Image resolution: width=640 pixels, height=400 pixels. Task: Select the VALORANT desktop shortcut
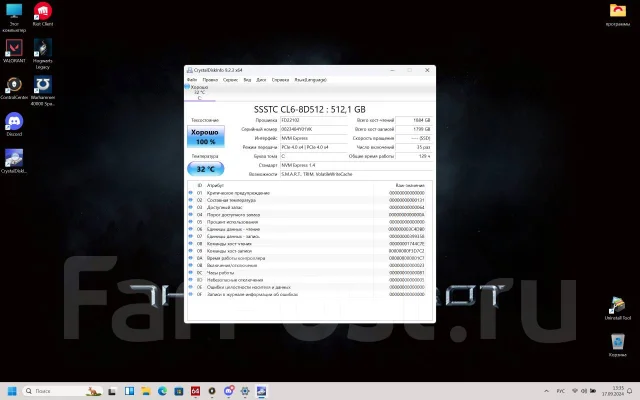click(14, 51)
